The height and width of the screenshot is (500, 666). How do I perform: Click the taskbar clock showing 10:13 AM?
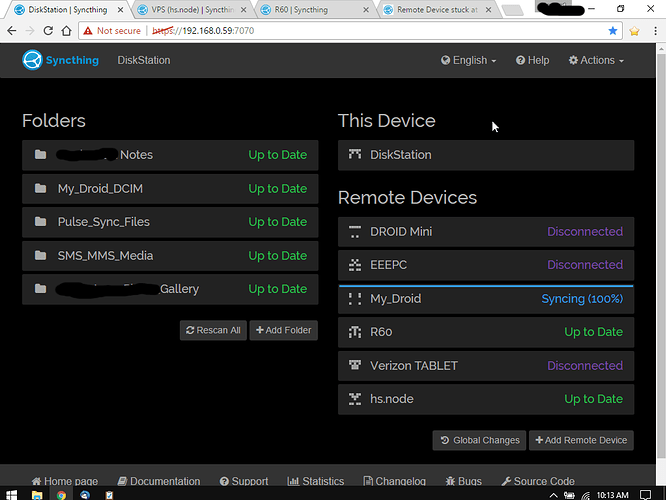[612, 495]
